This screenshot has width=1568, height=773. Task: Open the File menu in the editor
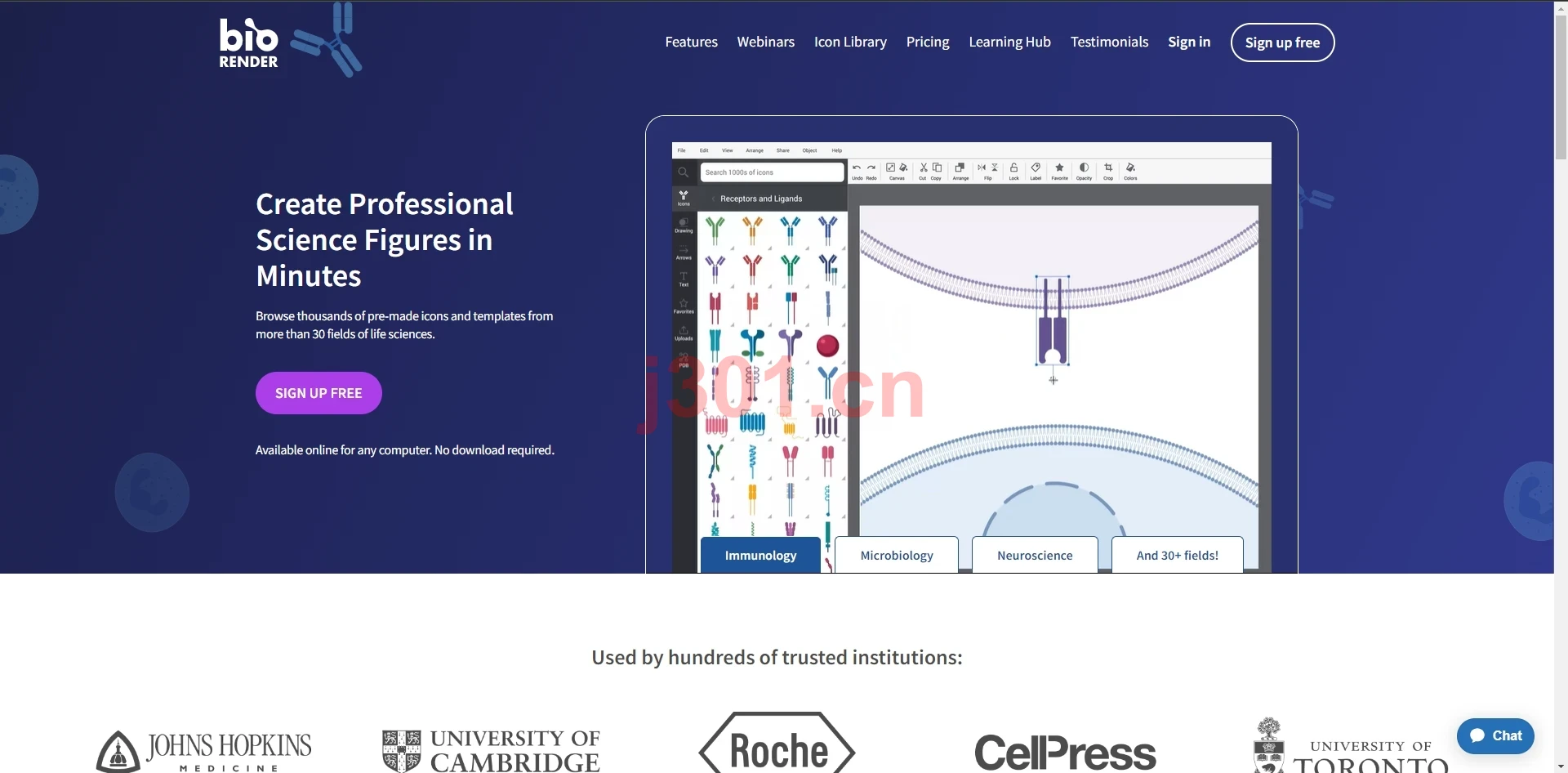coord(682,150)
